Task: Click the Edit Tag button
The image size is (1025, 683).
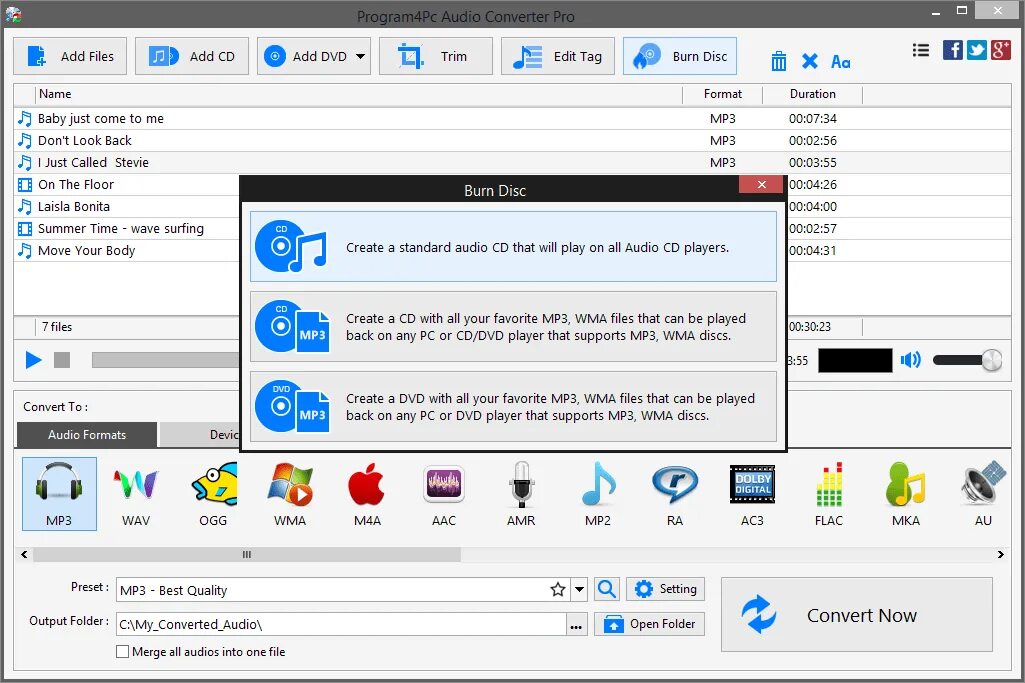Action: tap(558, 56)
